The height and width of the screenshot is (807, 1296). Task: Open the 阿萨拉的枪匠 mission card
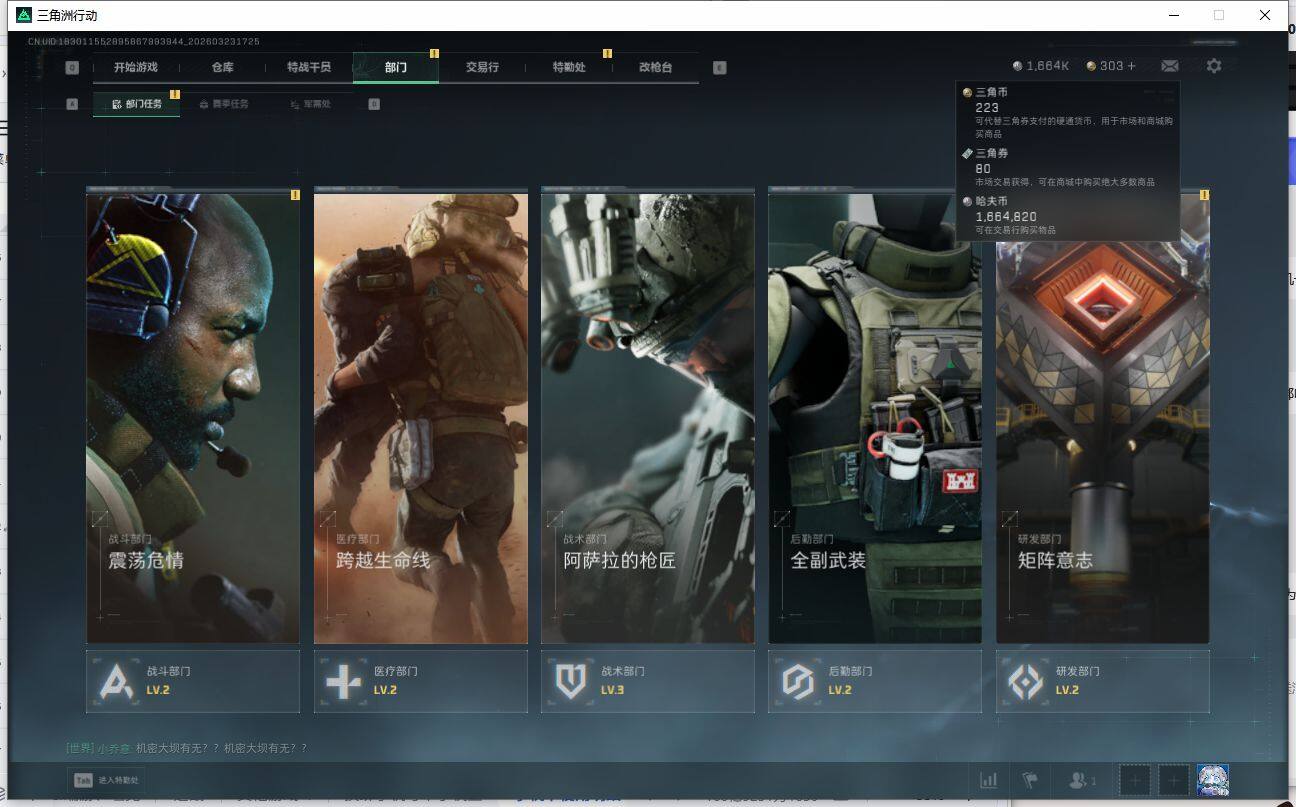[648, 418]
